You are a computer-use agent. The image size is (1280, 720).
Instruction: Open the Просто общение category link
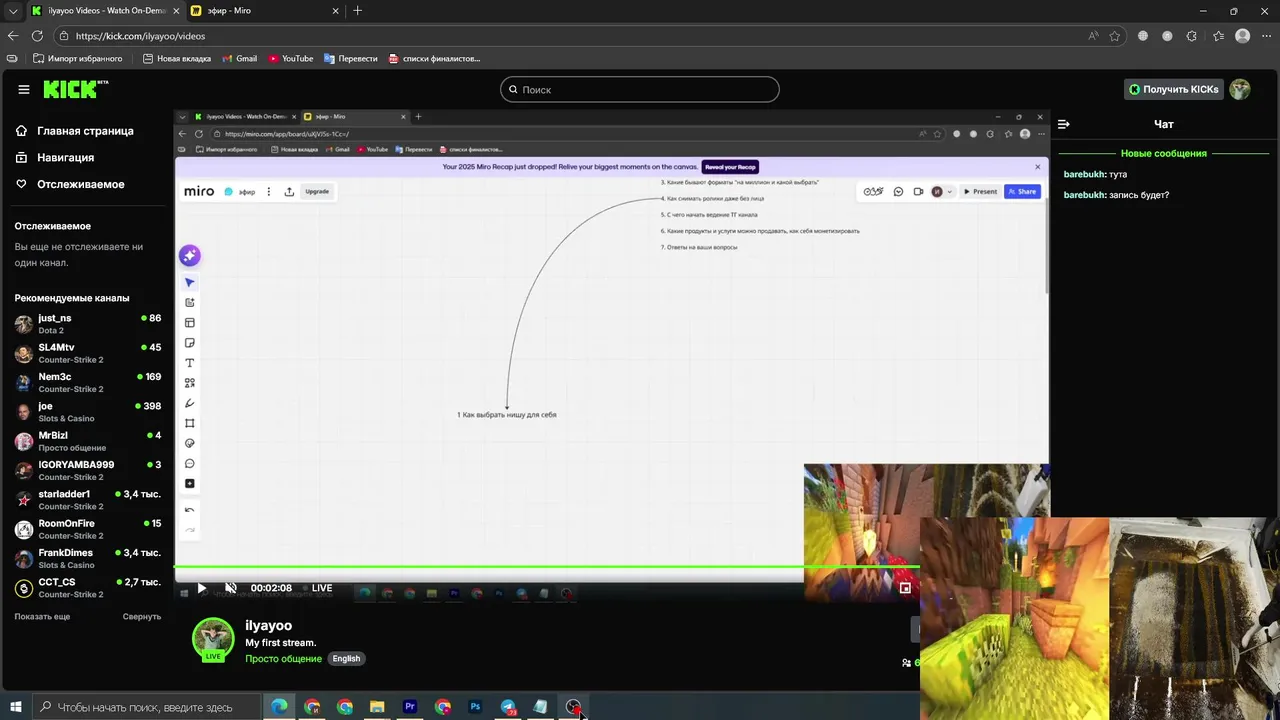284,659
